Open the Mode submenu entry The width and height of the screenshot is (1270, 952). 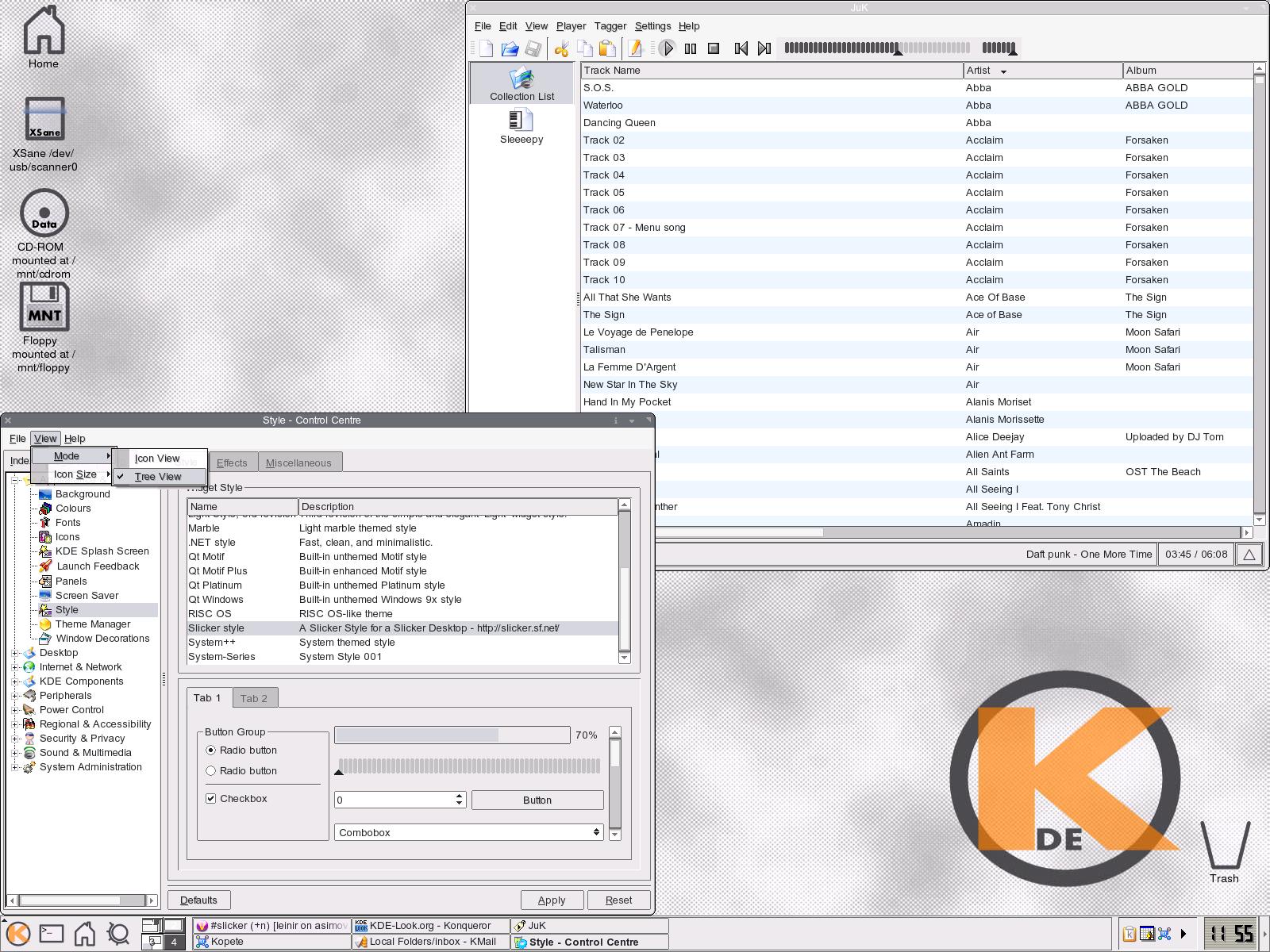[74, 455]
